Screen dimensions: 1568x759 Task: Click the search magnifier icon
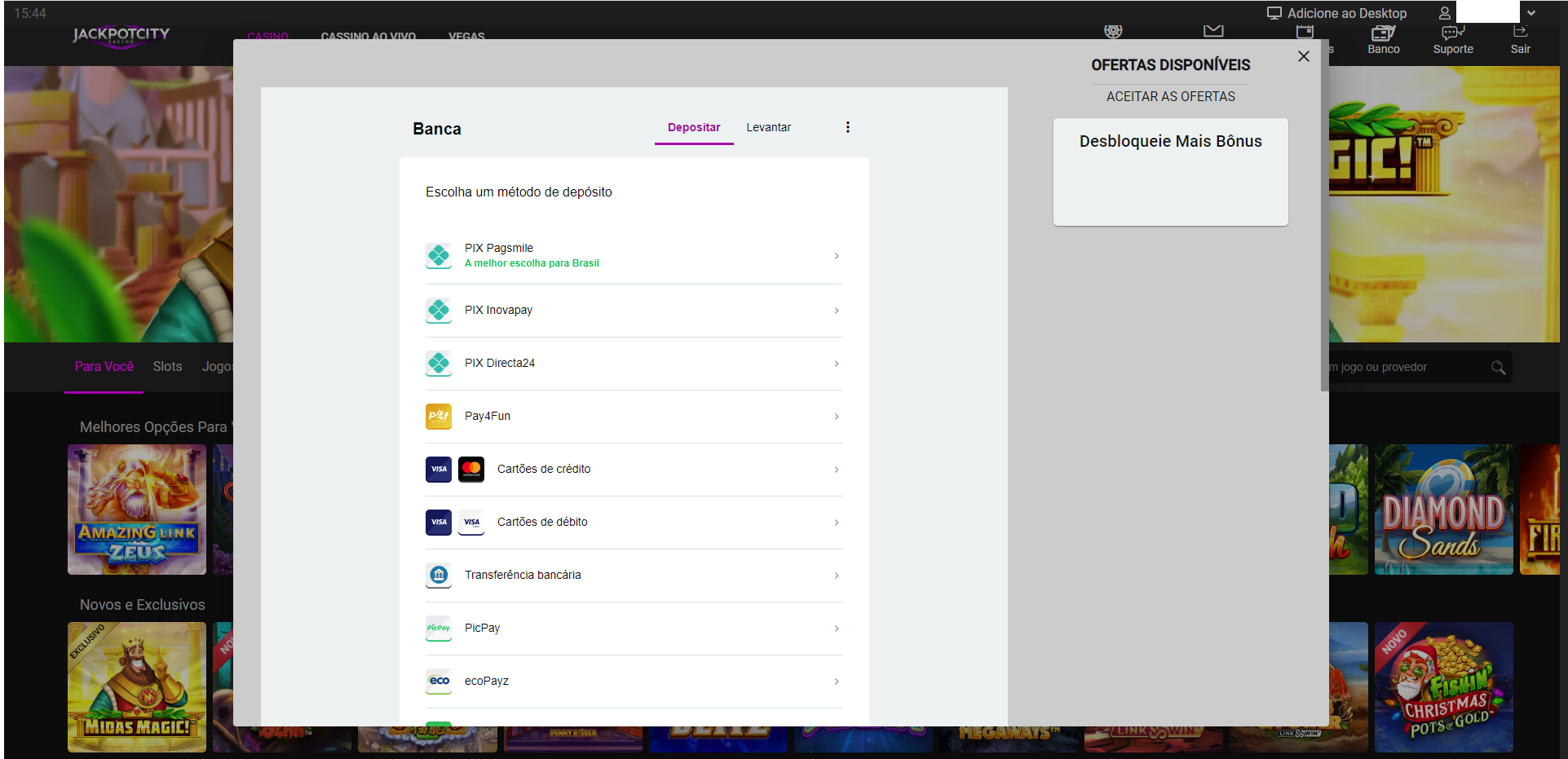(x=1498, y=368)
